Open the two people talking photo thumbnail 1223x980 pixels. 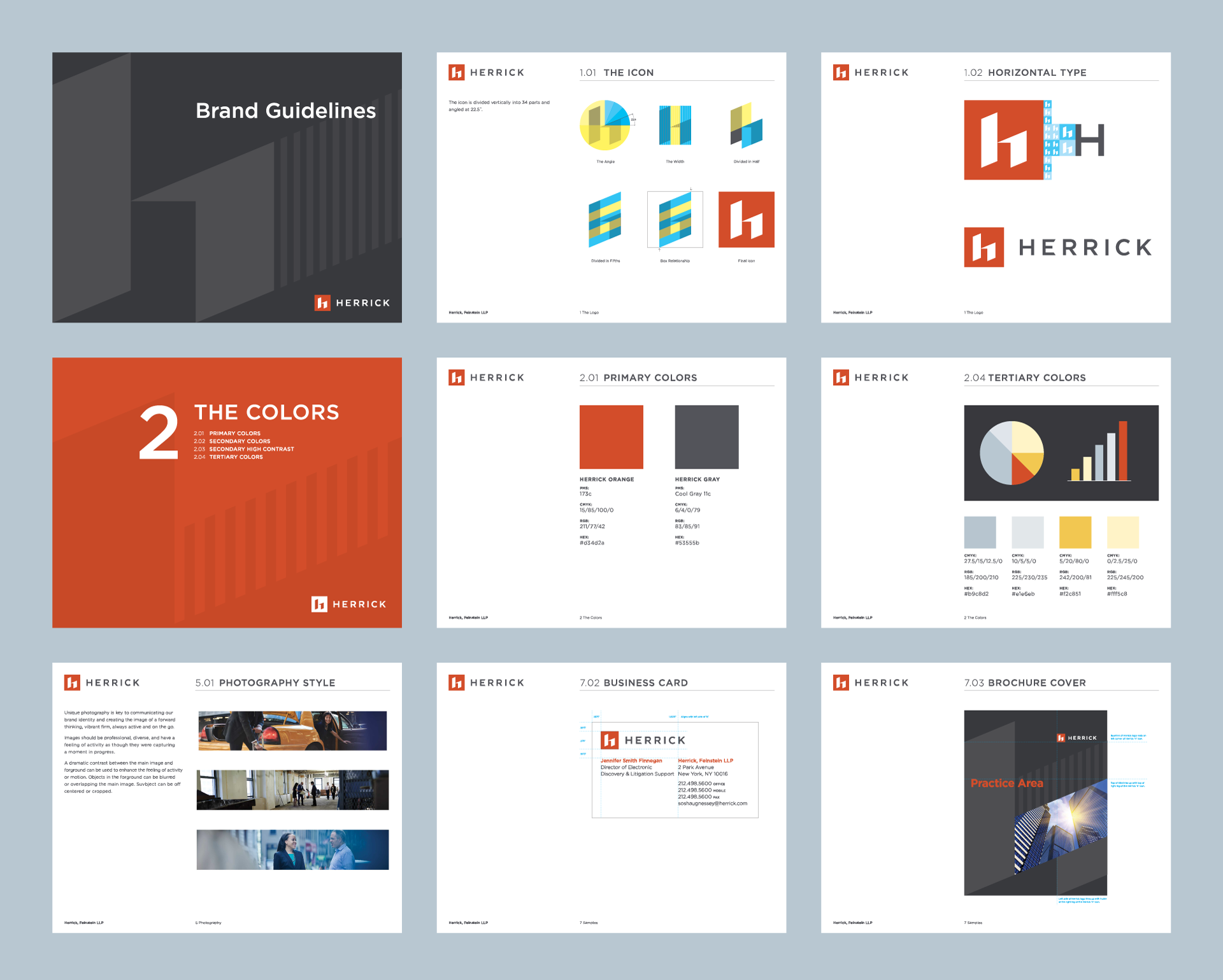(292, 849)
